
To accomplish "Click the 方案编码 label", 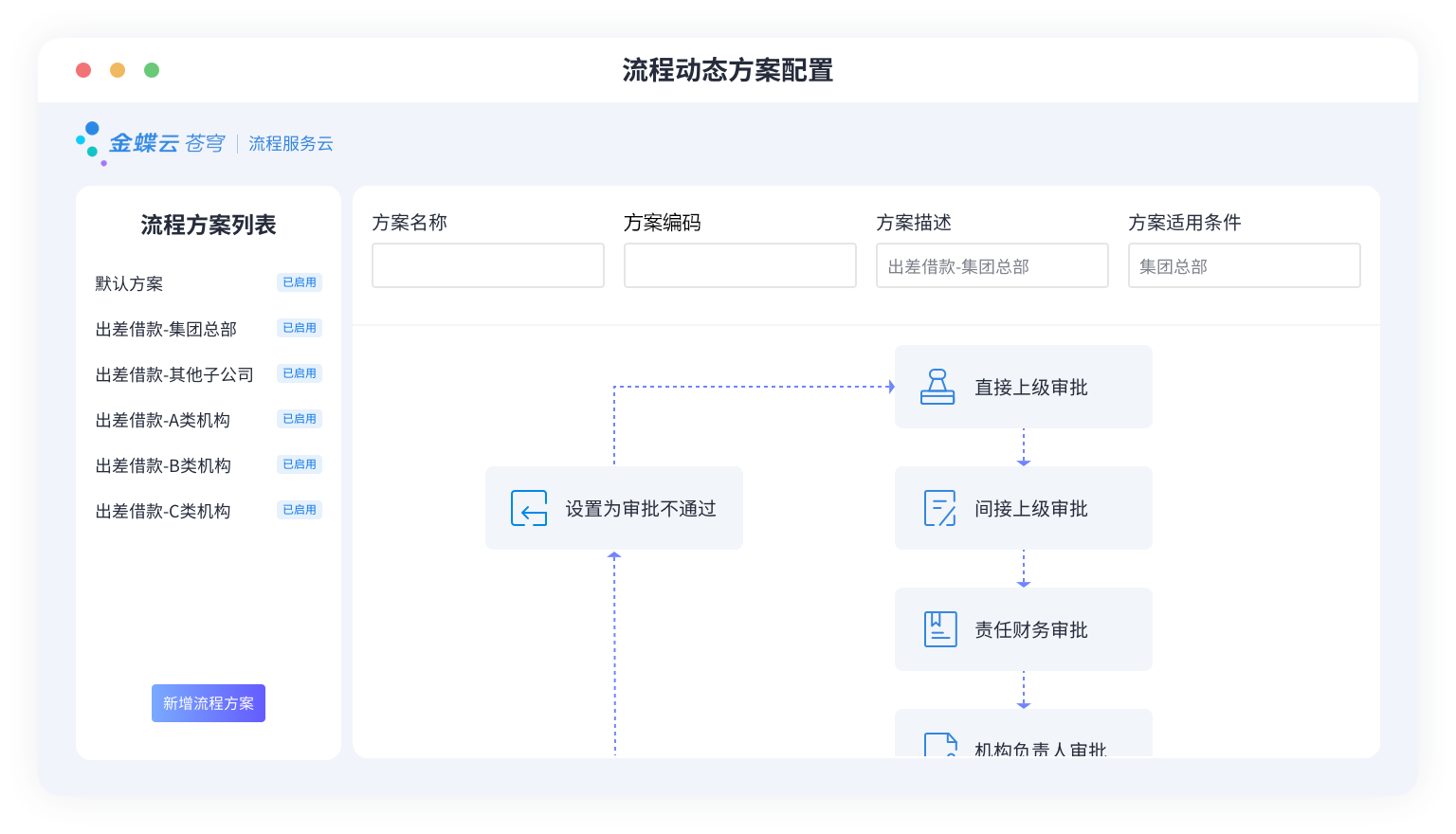I will tap(662, 223).
